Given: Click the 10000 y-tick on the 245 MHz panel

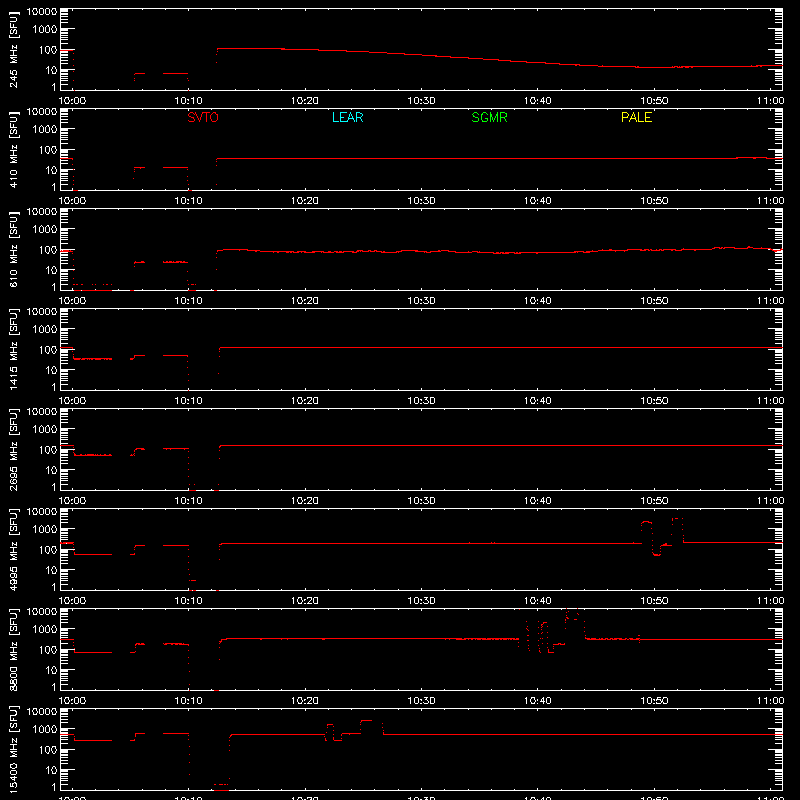Looking at the screenshot, I should 42,12.
